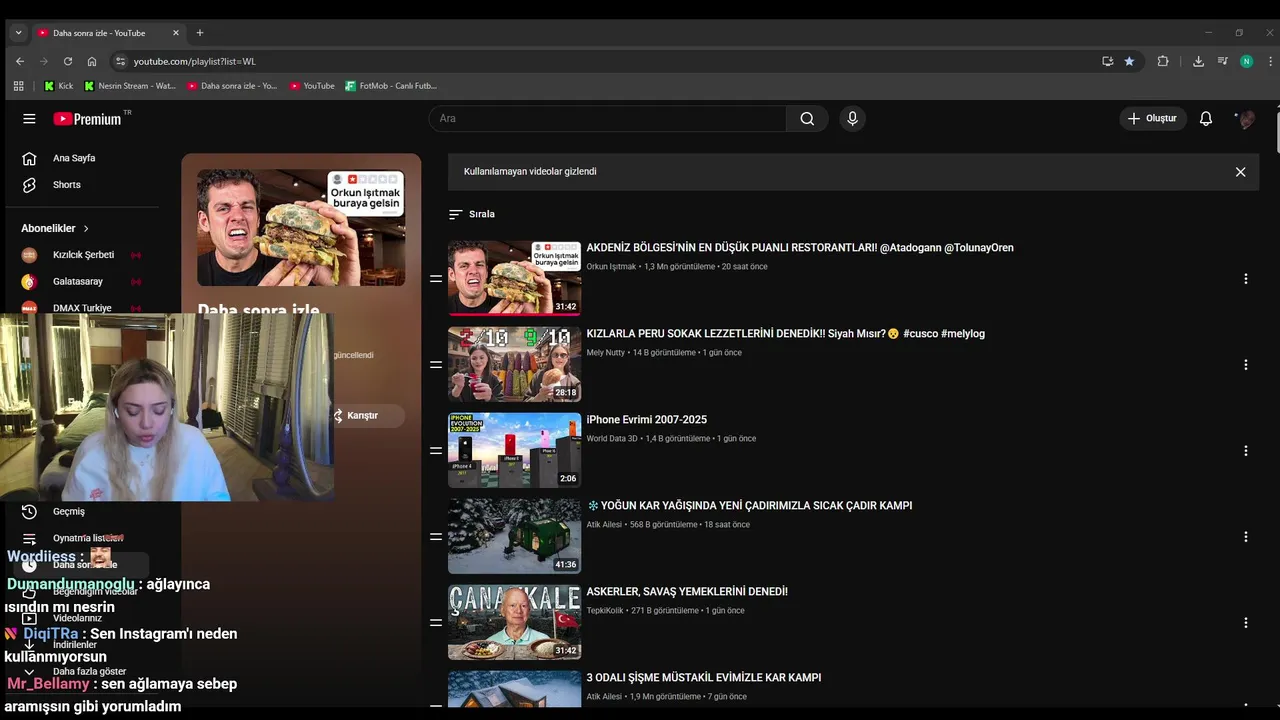
Task: Click reorder handle for ÇADIR KAMPI video
Action: click(x=436, y=537)
